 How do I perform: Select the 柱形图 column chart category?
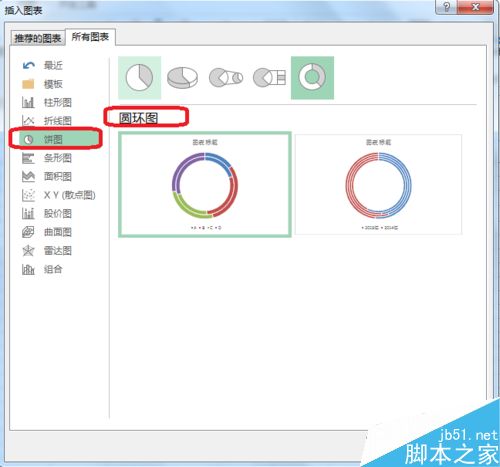coord(47,102)
